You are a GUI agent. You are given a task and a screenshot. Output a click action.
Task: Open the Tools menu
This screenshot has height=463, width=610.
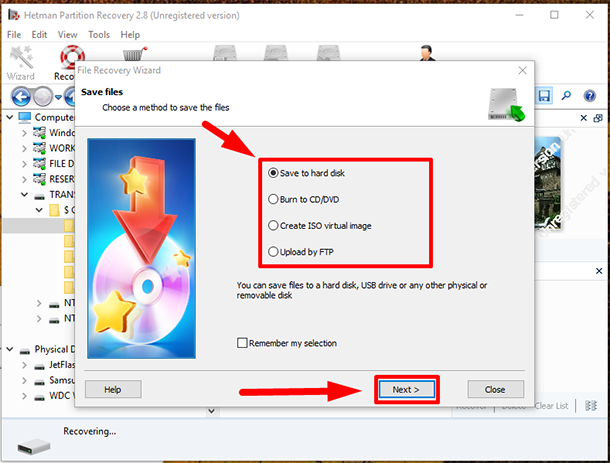99,35
